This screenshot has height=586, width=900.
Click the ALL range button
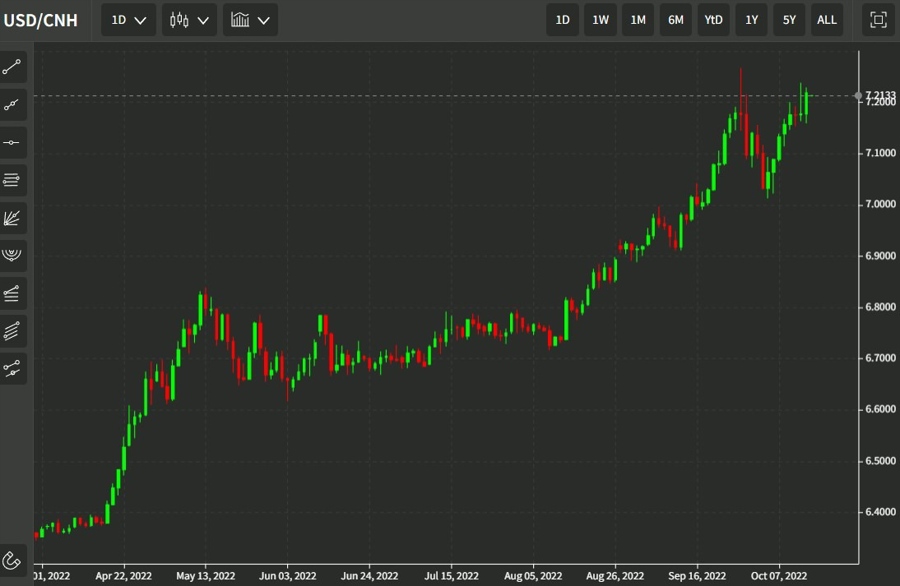(826, 19)
